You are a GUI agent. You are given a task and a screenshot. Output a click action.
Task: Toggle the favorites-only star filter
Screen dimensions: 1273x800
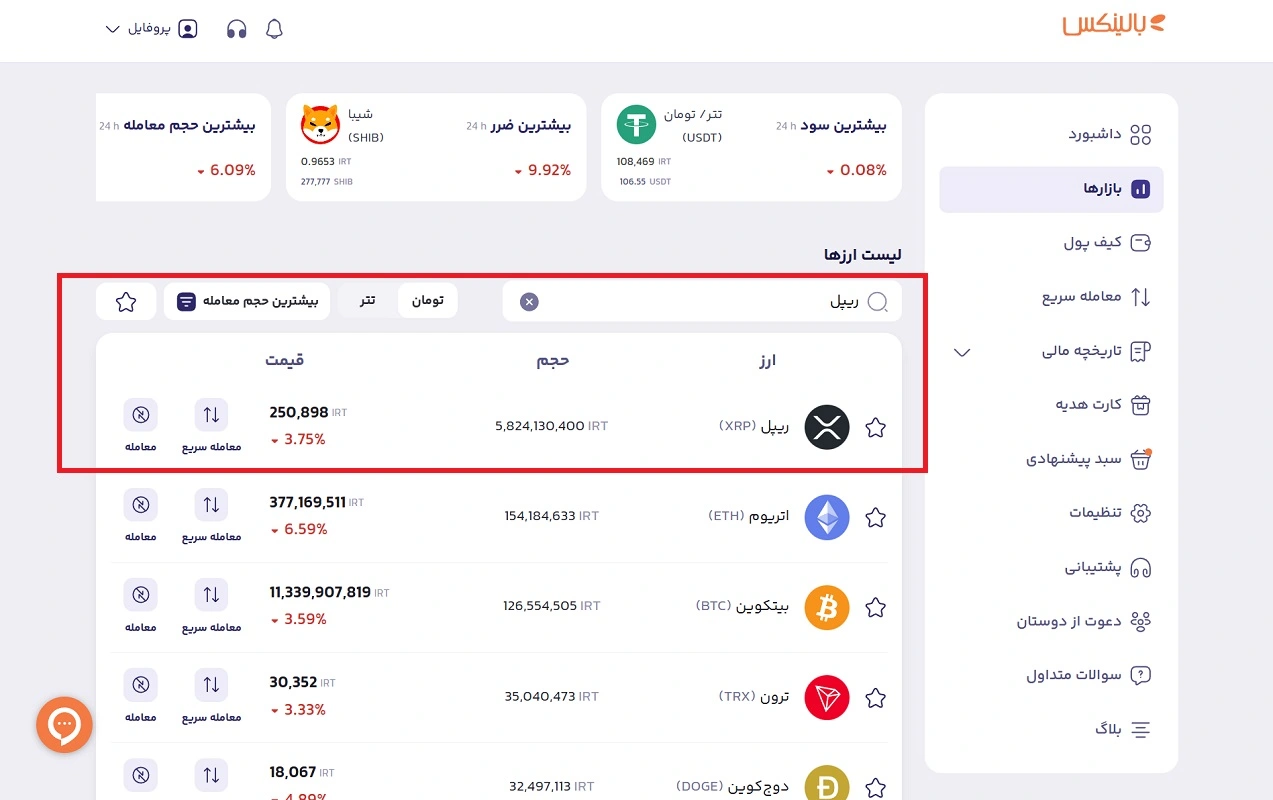coord(126,300)
